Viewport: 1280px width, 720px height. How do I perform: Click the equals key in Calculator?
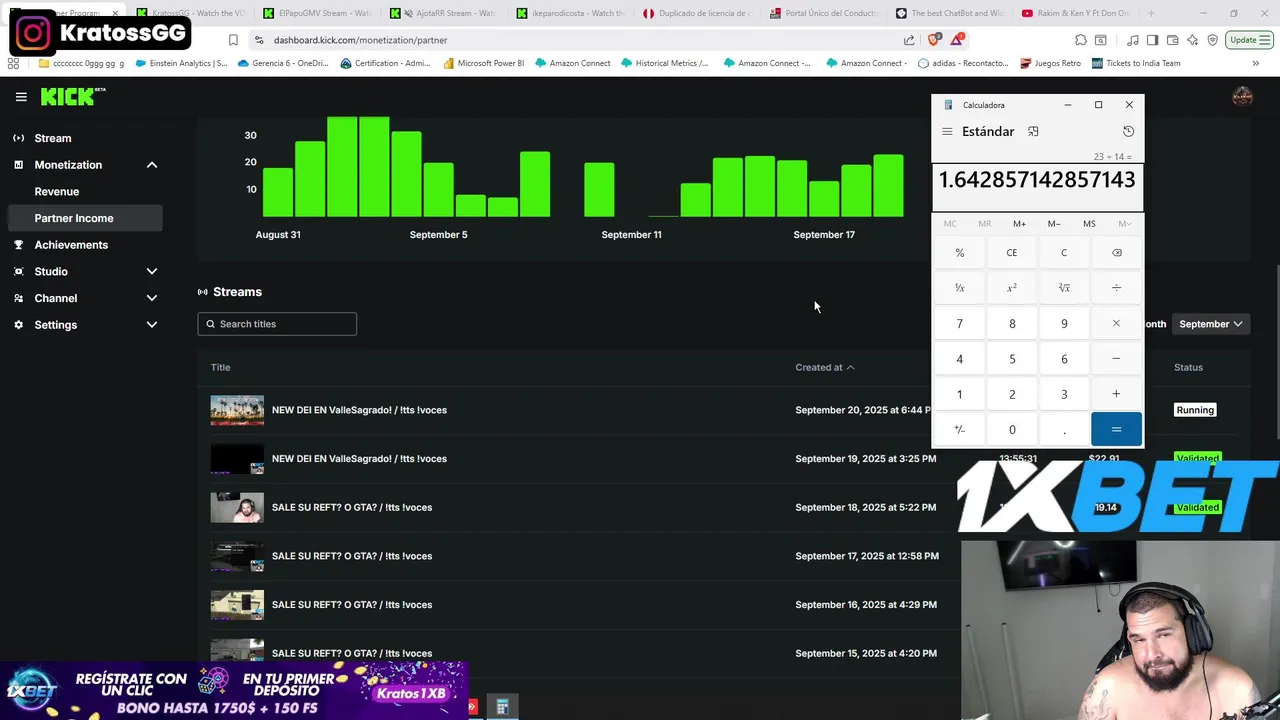click(x=1116, y=430)
